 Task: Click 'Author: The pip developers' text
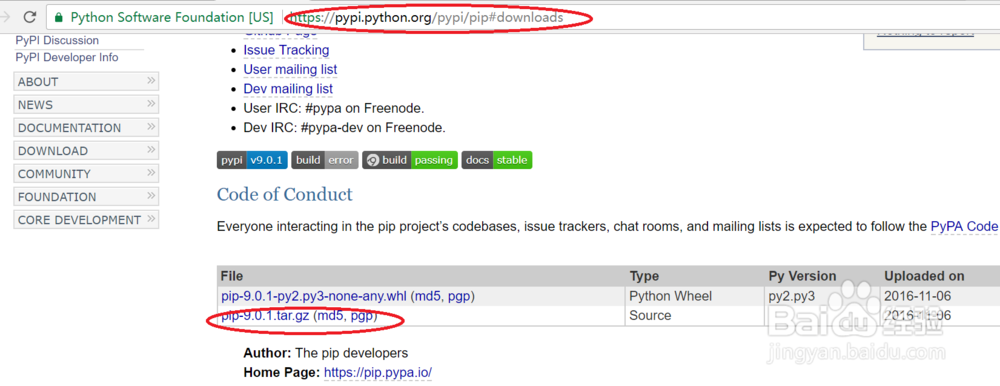tap(325, 353)
